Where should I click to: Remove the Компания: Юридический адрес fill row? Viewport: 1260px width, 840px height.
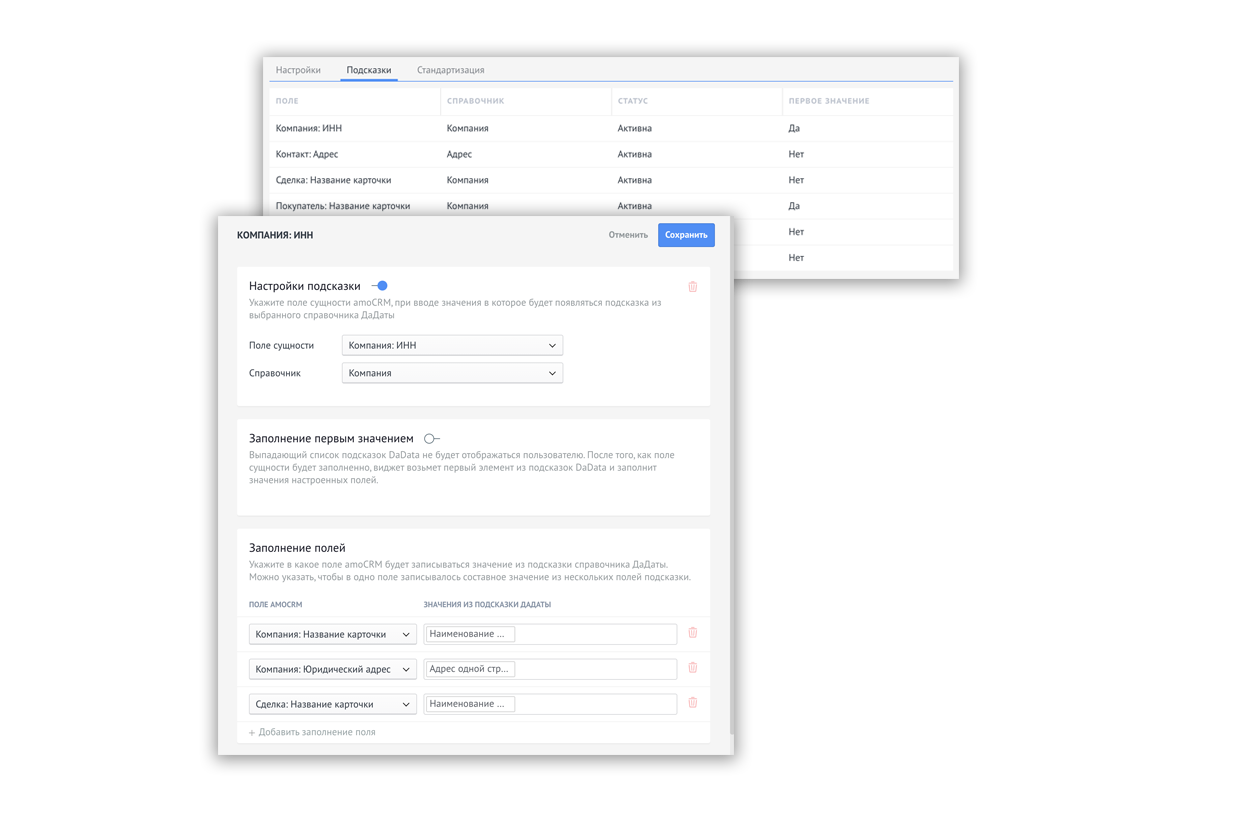[692, 668]
